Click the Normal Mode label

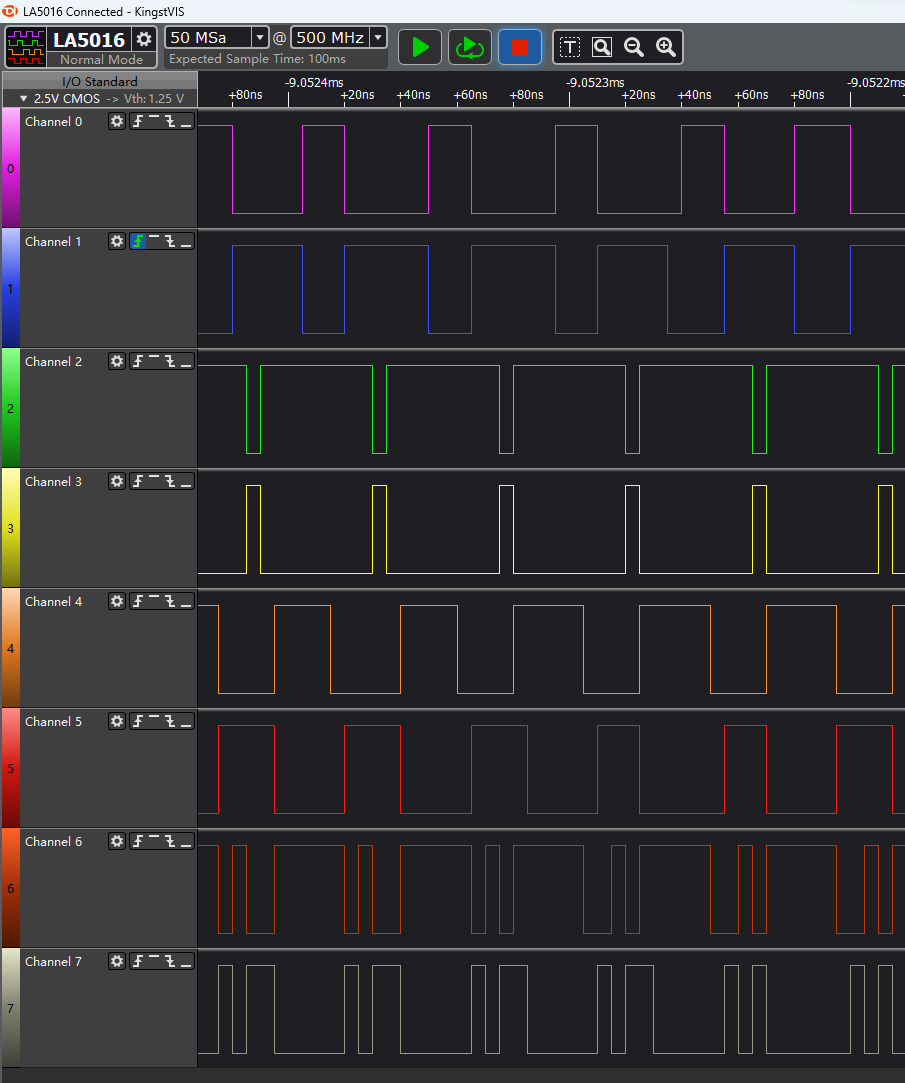(101, 59)
